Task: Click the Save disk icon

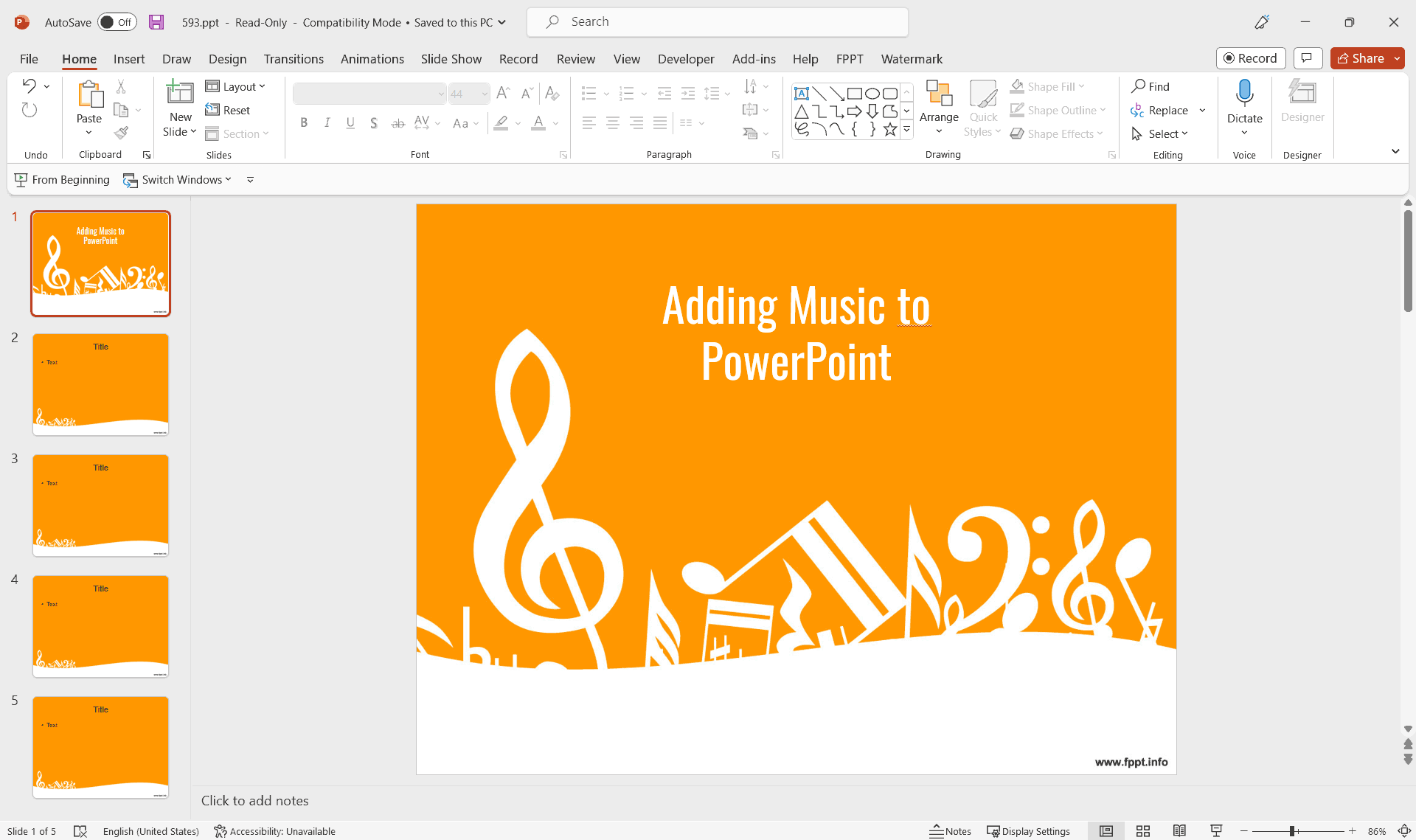Action: (156, 22)
